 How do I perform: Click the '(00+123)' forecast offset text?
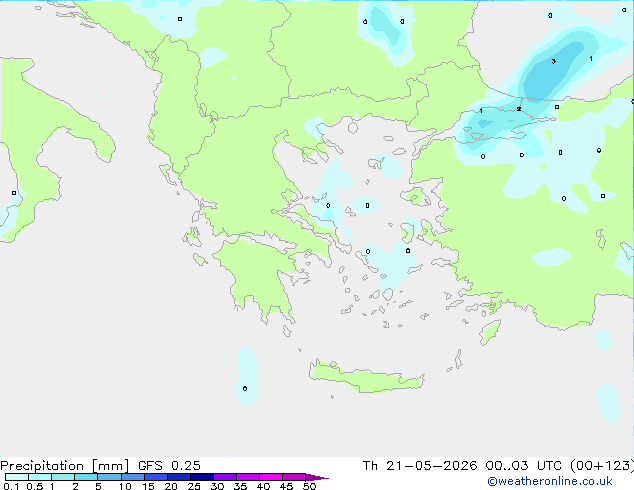[602, 466]
